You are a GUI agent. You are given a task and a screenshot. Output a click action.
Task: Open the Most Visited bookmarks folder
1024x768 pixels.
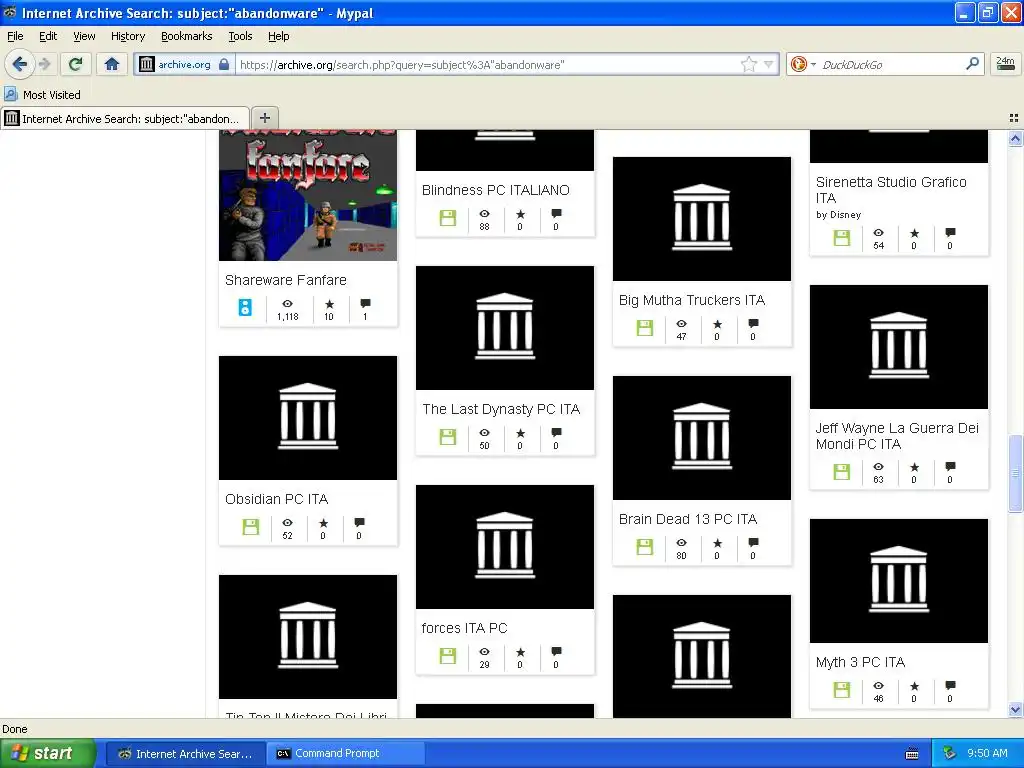(43, 95)
